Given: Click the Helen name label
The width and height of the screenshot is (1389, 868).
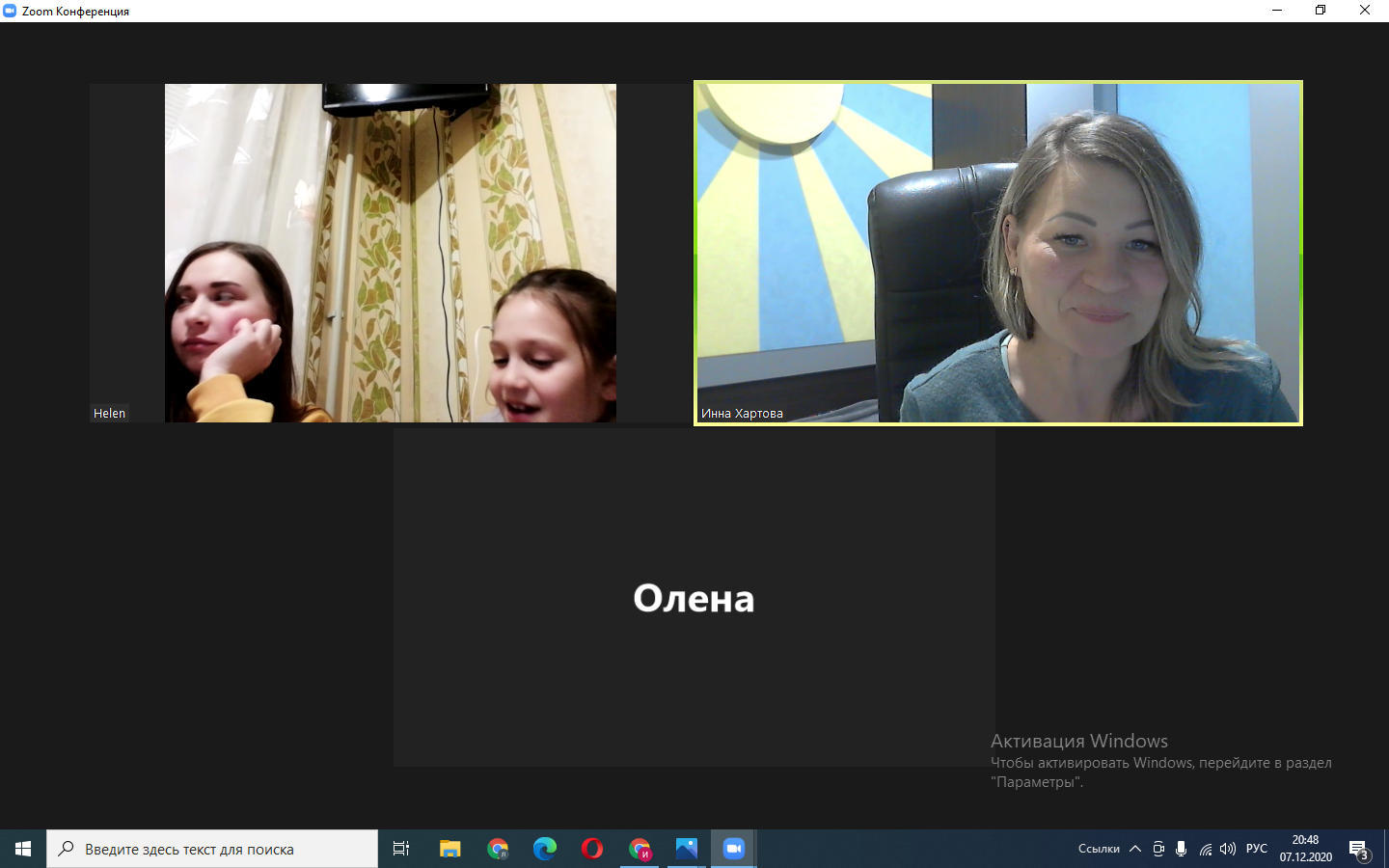Looking at the screenshot, I should pos(109,413).
